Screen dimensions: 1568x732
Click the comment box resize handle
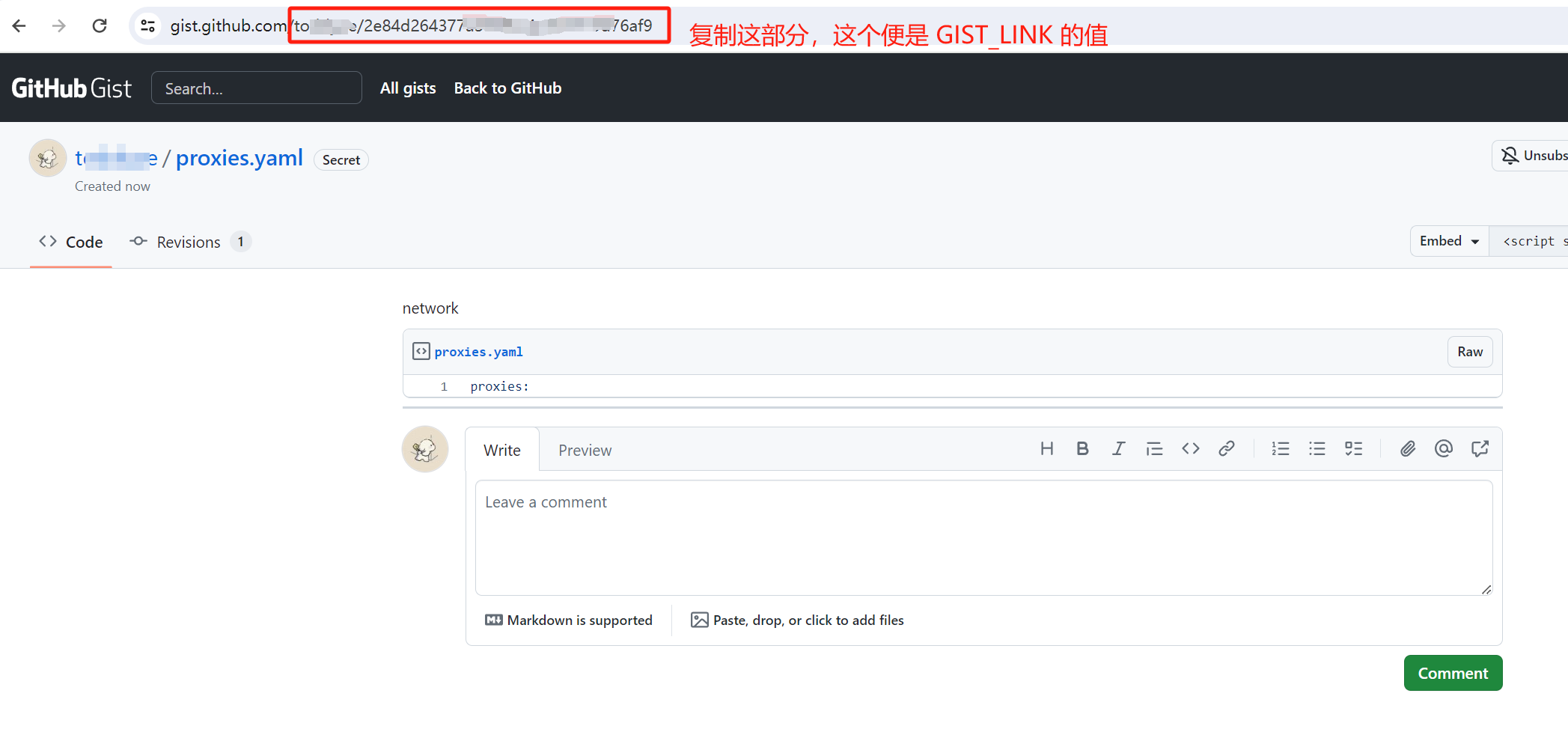(1486, 590)
